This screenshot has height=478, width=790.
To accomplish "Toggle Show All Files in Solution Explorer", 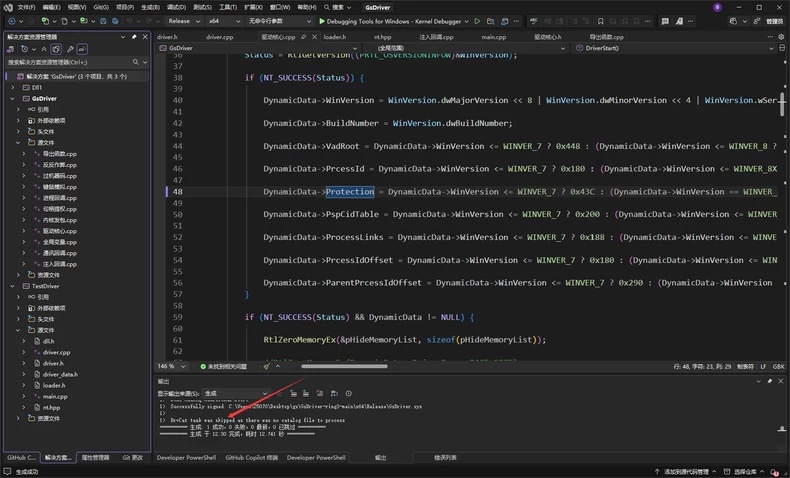I will point(56,49).
